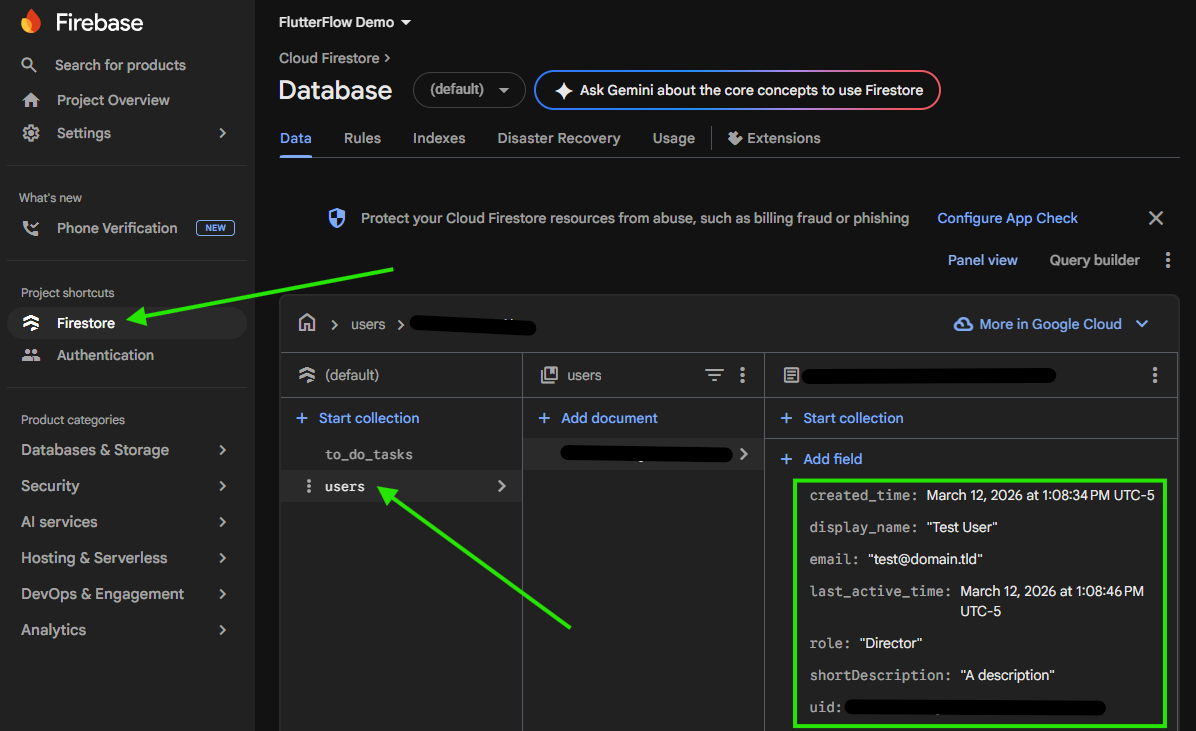Click the (default) database icon in panel

[307, 375]
